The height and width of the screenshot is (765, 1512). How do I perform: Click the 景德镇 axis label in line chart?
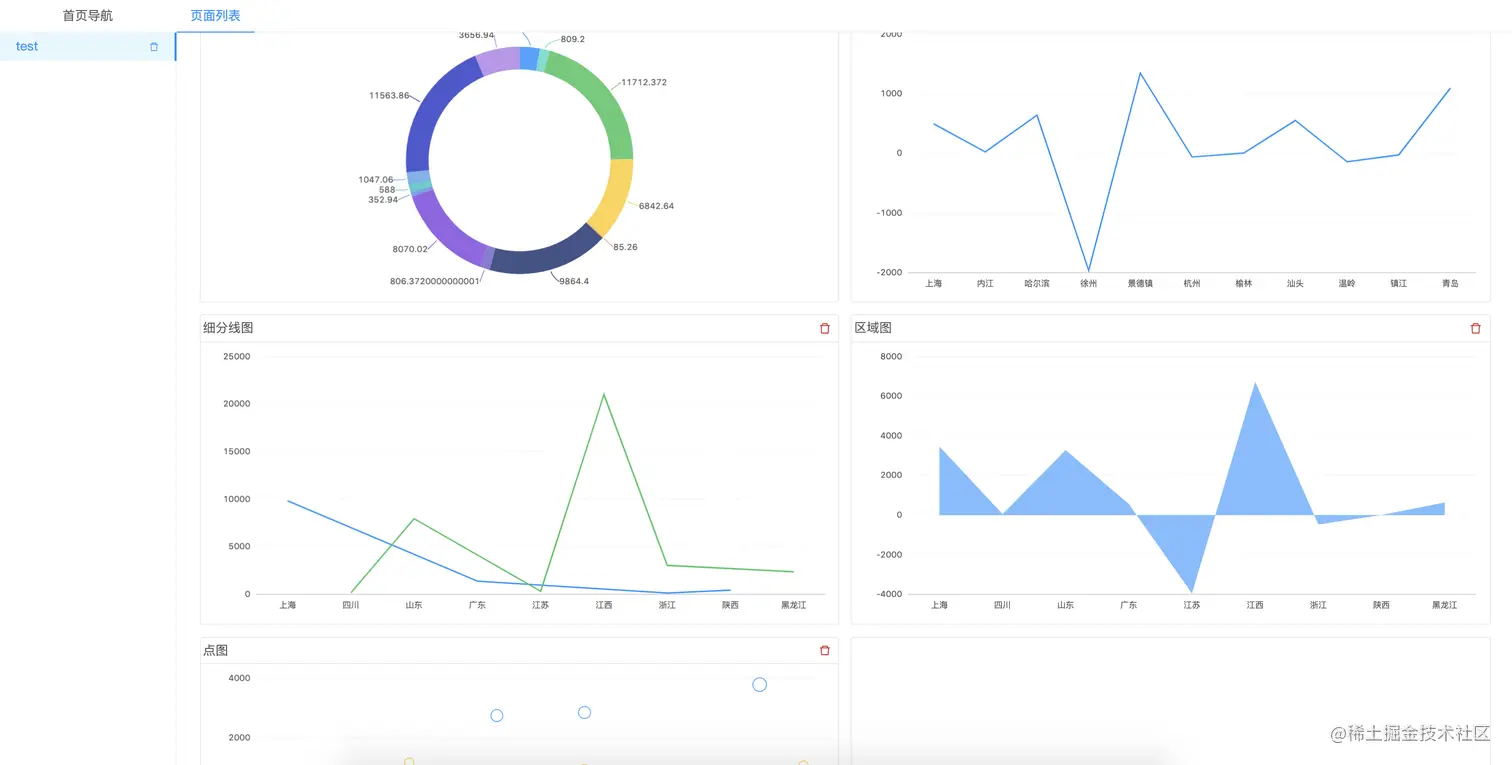coord(1140,283)
